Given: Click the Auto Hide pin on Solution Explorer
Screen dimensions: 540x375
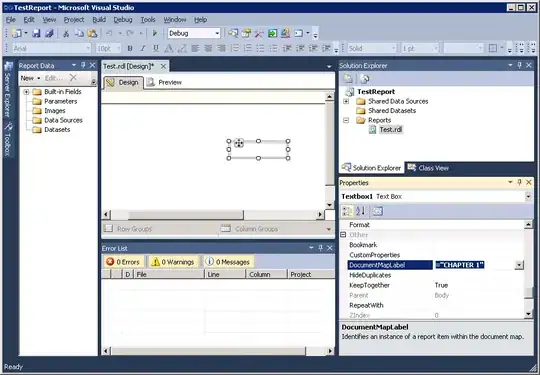Looking at the screenshot, I should click(x=519, y=65).
